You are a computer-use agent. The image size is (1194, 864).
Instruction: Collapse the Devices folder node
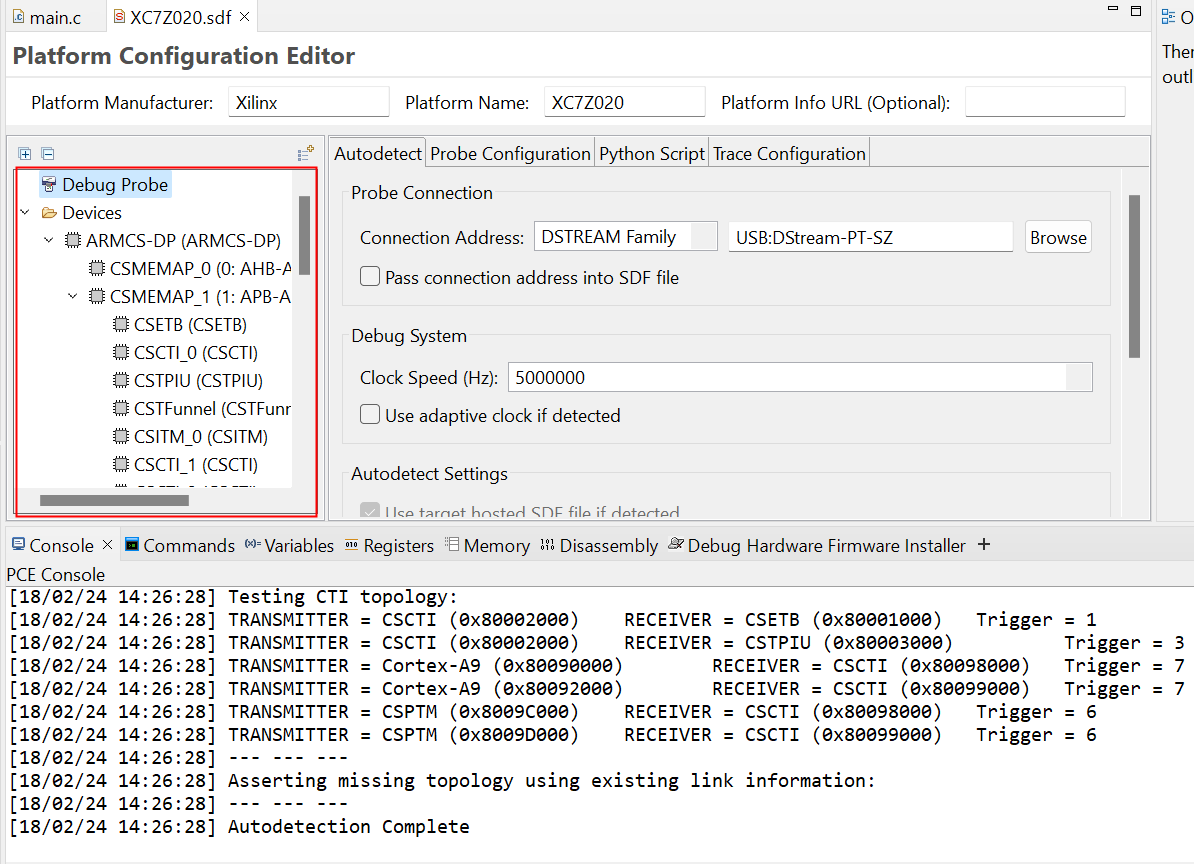(x=25, y=213)
